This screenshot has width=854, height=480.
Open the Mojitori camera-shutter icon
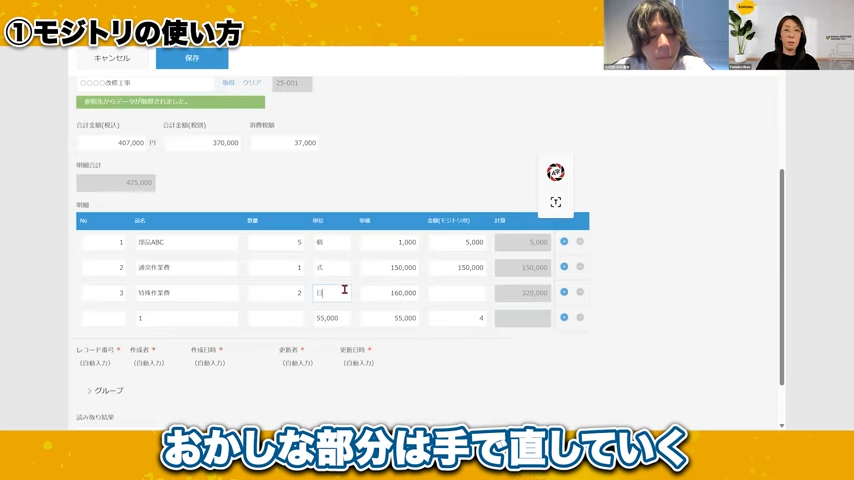click(556, 172)
